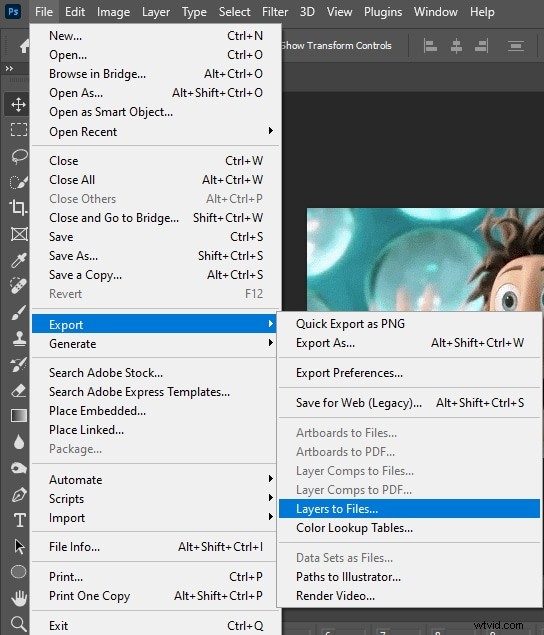Choose Render Video...

[409, 596]
